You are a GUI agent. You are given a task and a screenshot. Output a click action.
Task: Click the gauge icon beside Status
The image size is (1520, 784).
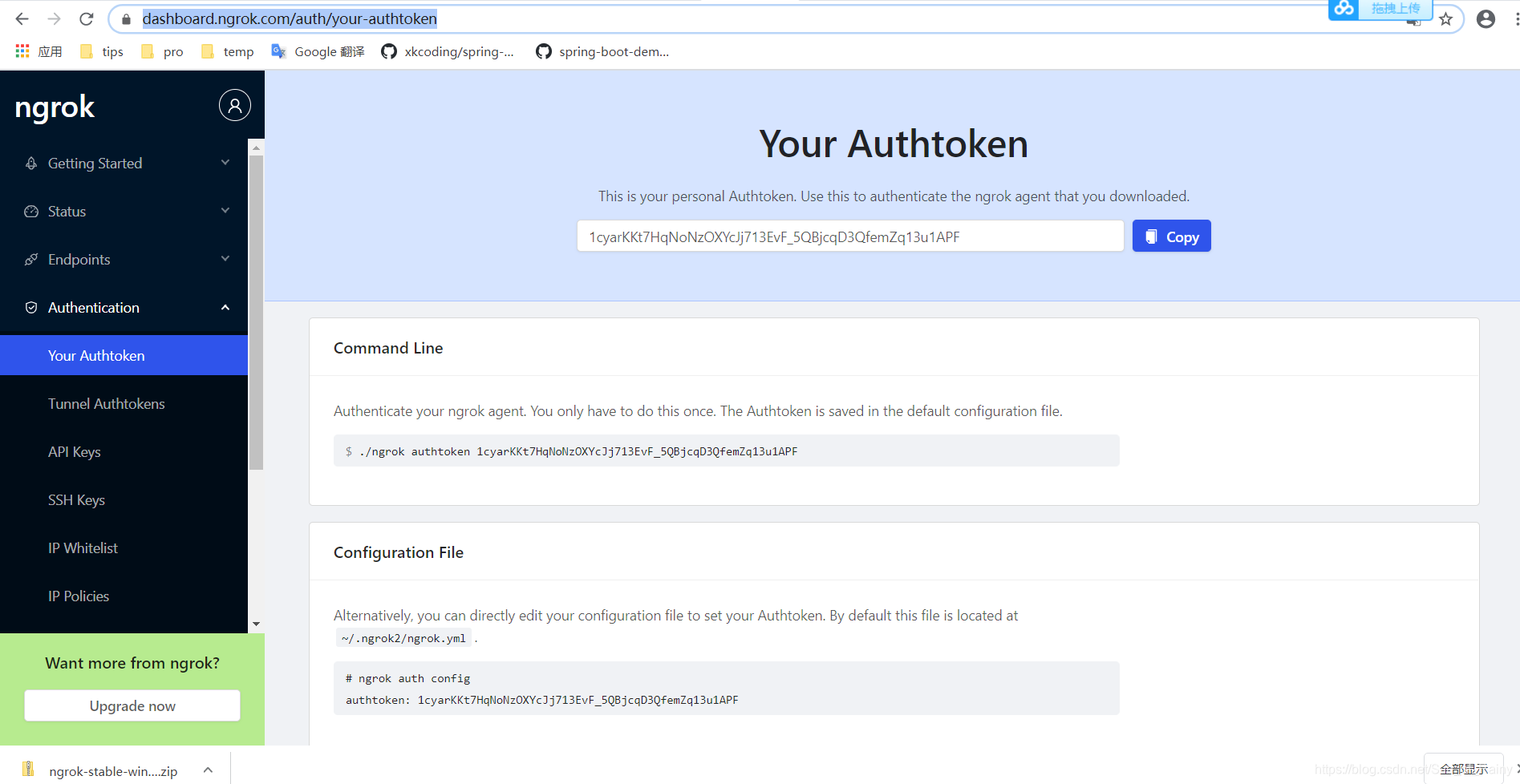31,212
